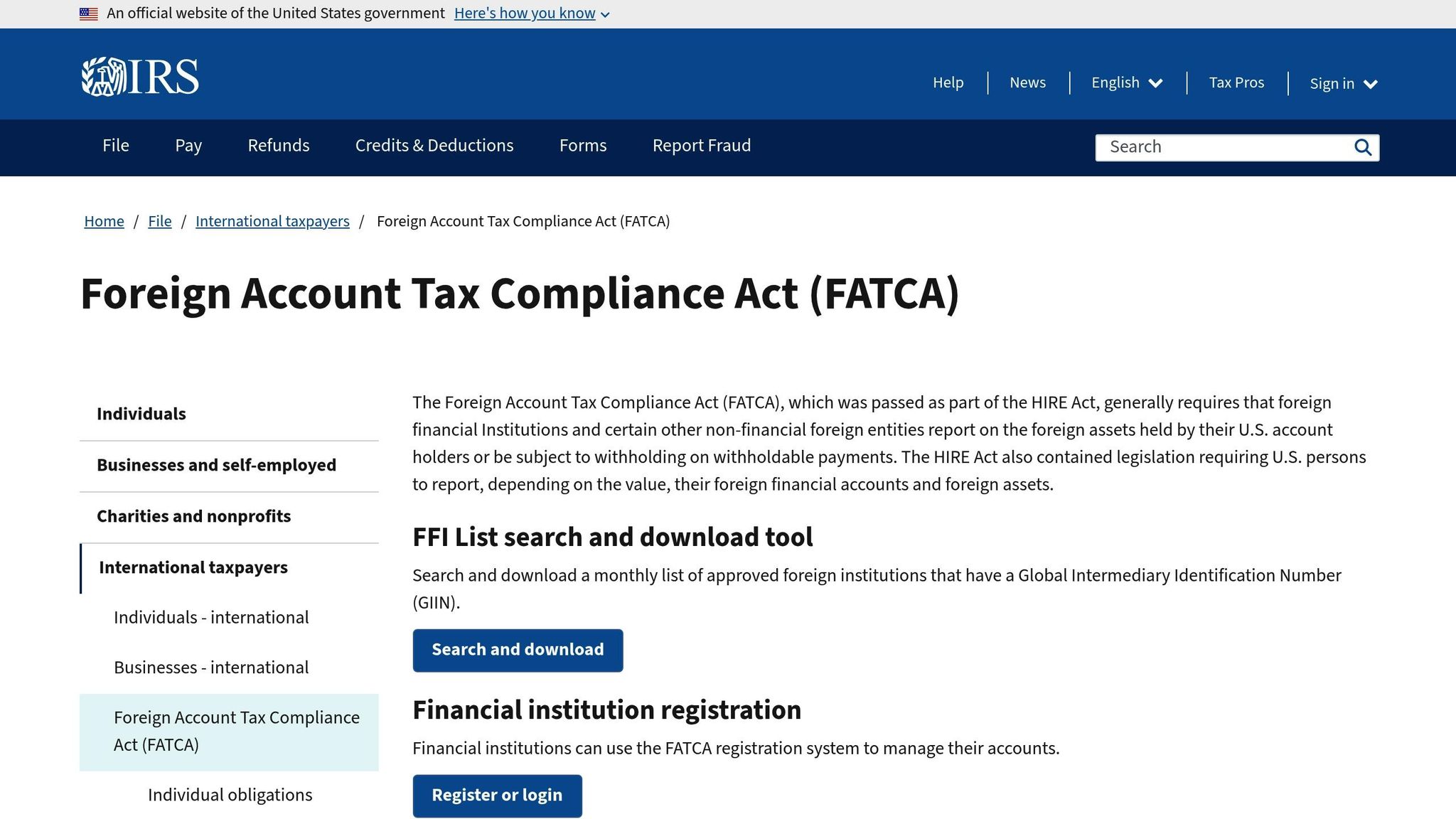1456x819 pixels.
Task: Open Individual obligations in the sidebar
Action: tap(229, 794)
